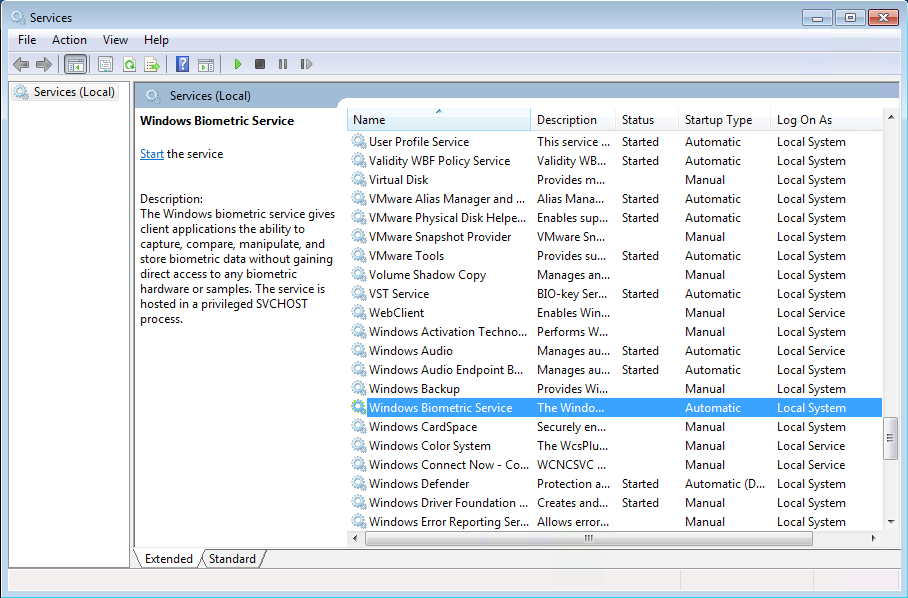Click the BIO-key Ser... description cell
Screen dimensions: 908x598
(x=572, y=294)
